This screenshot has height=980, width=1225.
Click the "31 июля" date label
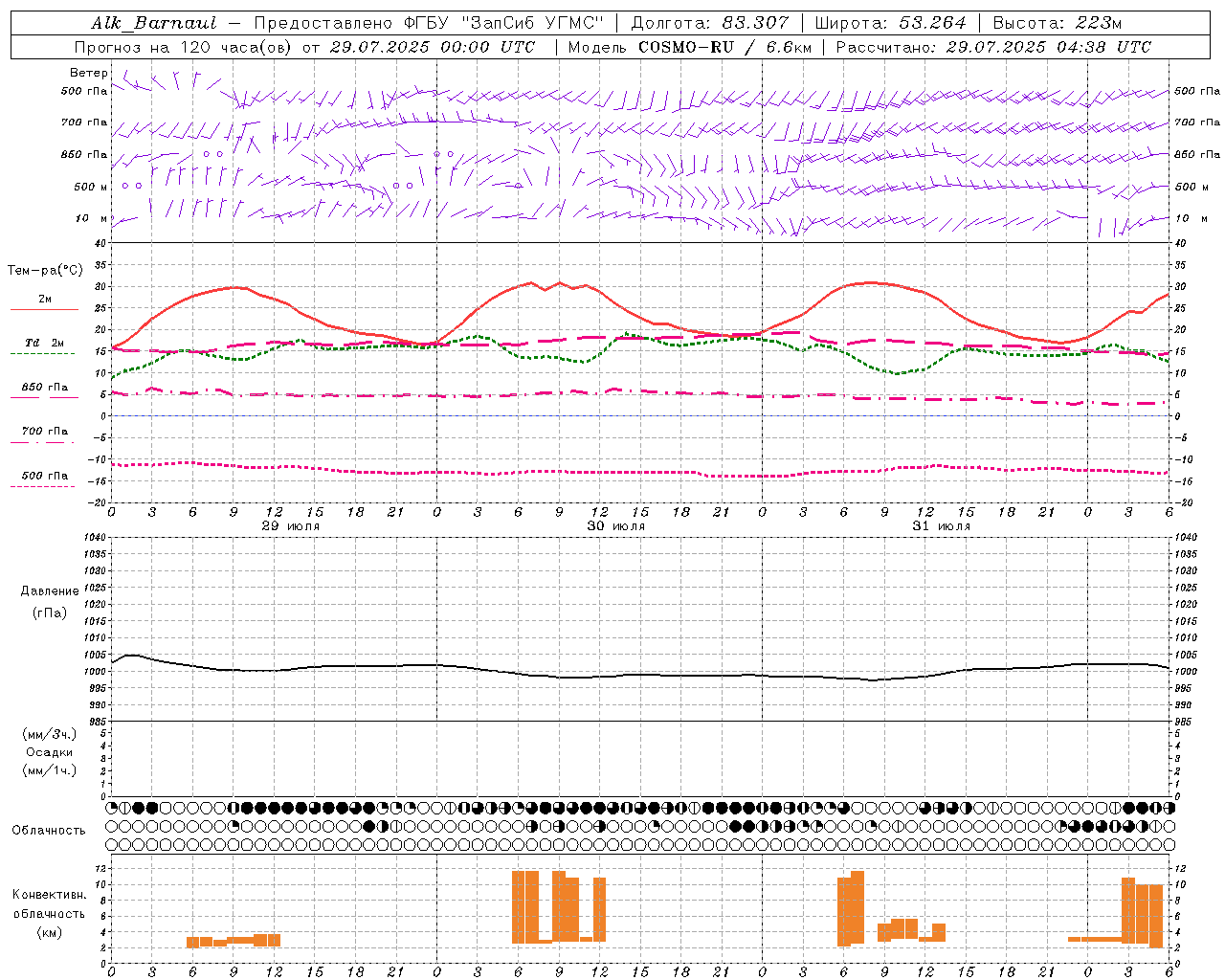click(942, 526)
